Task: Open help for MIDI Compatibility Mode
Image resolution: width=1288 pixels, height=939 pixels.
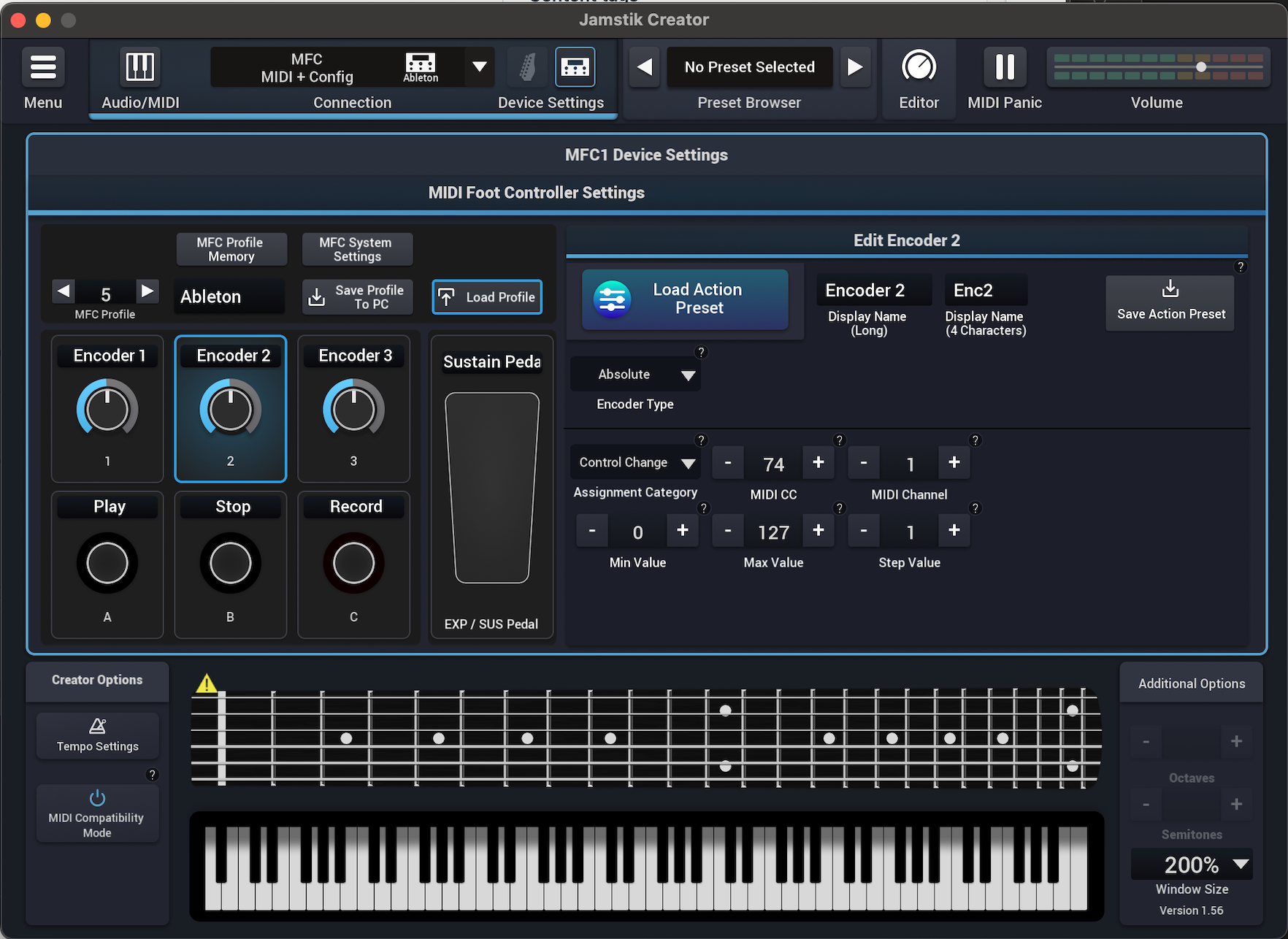Action: point(152,775)
